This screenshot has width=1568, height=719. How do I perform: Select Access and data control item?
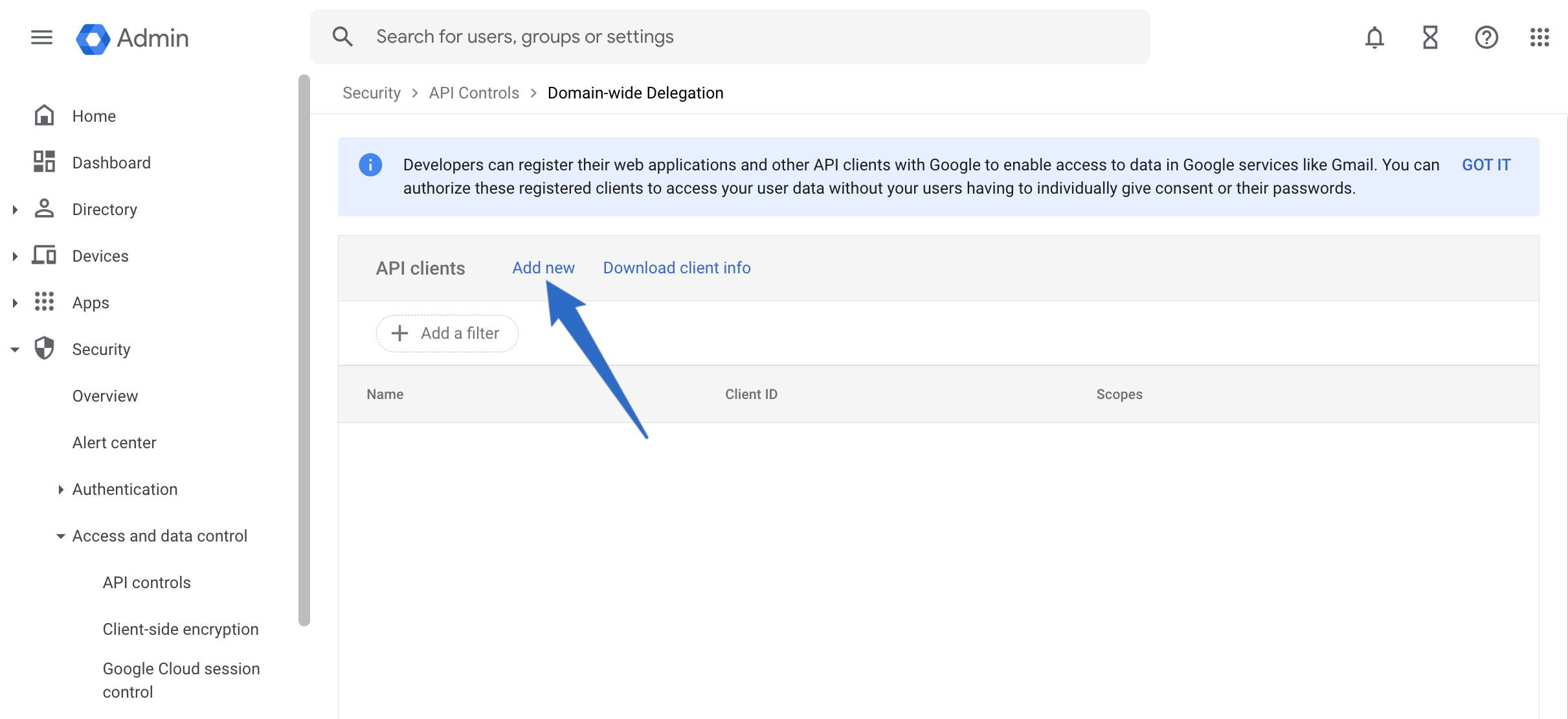click(x=160, y=536)
